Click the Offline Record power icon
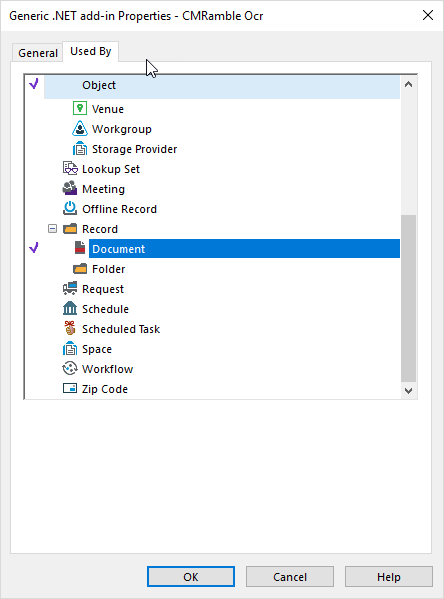 click(70, 209)
